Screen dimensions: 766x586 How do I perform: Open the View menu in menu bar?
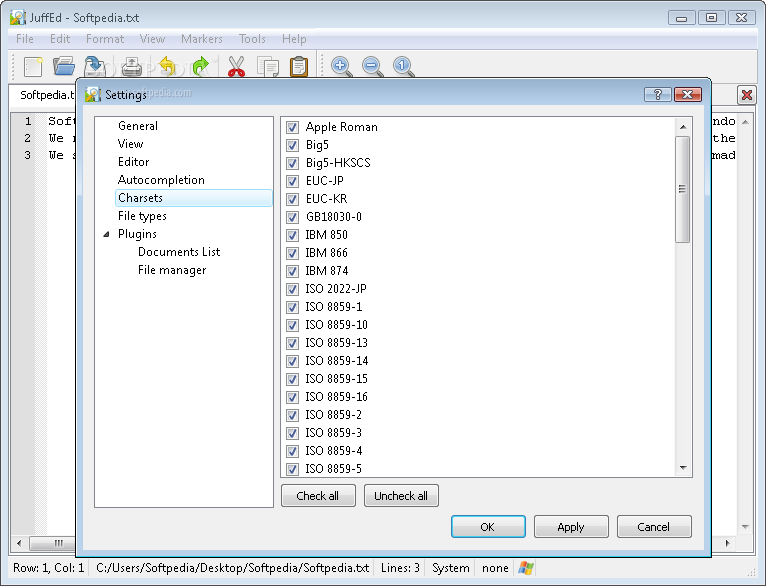click(152, 39)
